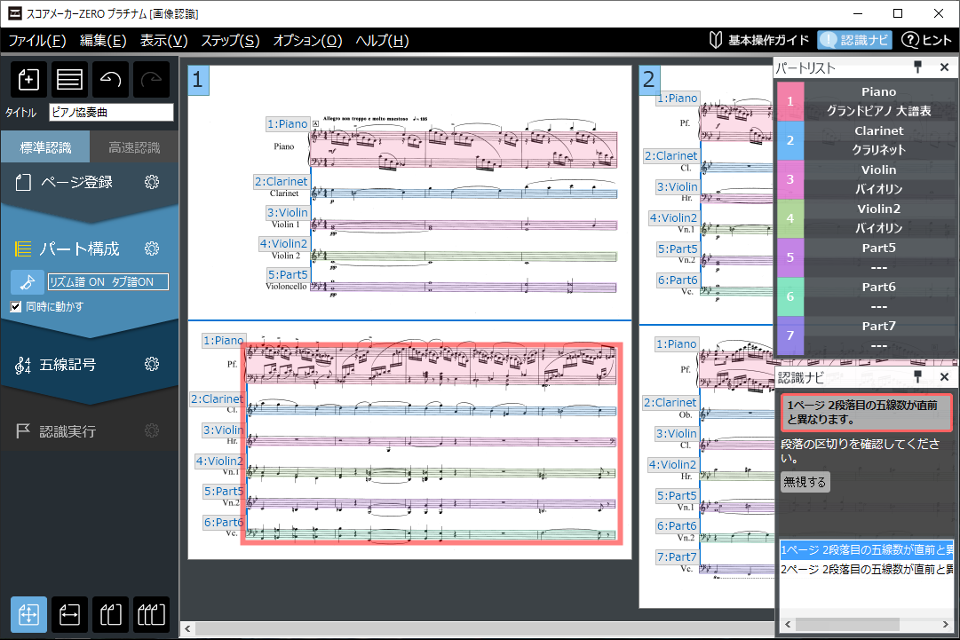Click the タイトル text field
The height and width of the screenshot is (640, 960).
(x=110, y=113)
